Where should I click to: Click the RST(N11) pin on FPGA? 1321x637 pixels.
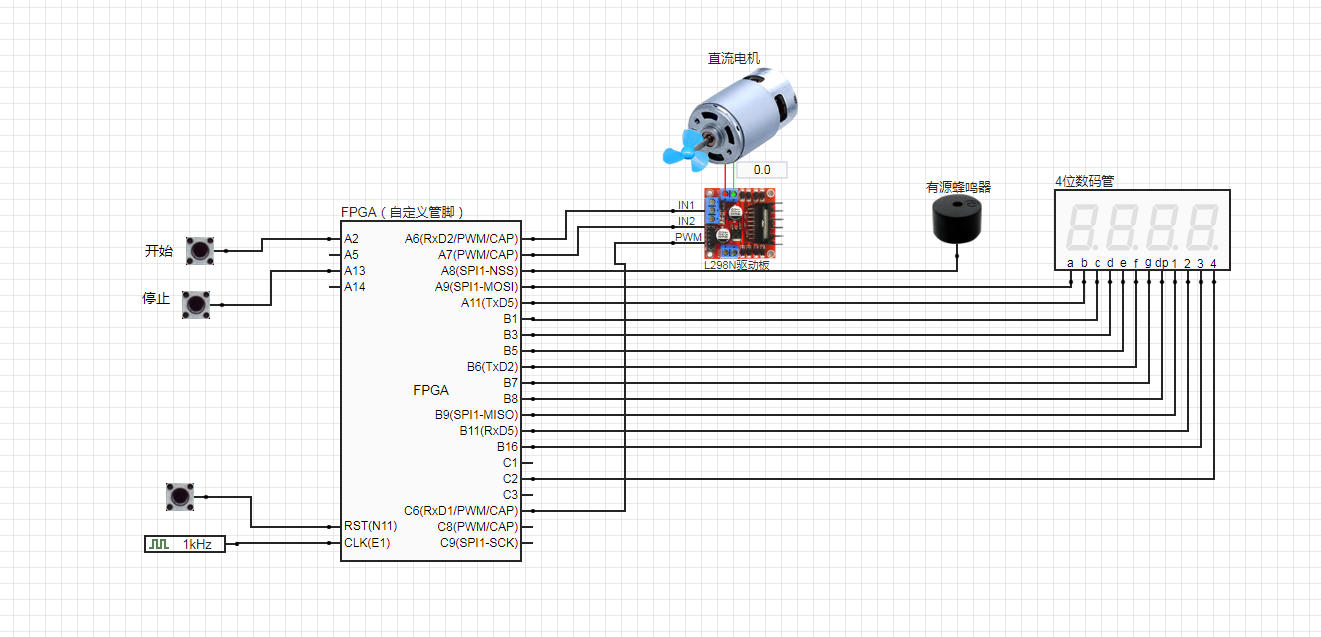tap(370, 527)
